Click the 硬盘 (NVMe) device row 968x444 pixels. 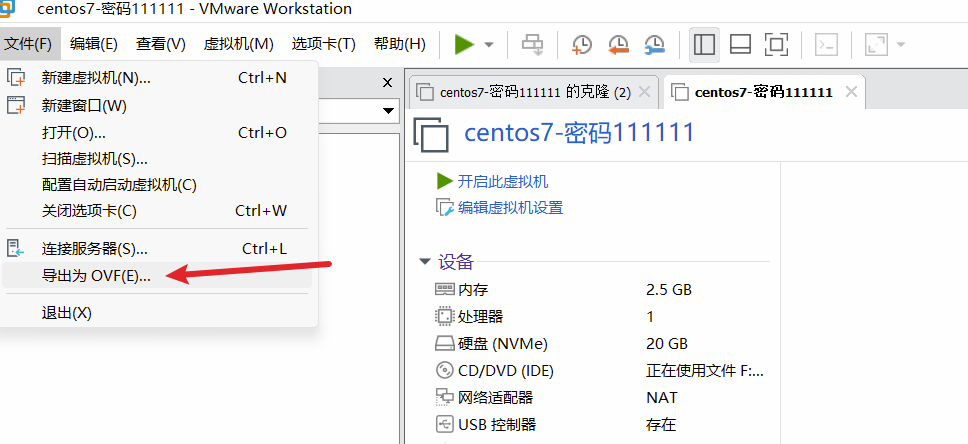tap(602, 343)
